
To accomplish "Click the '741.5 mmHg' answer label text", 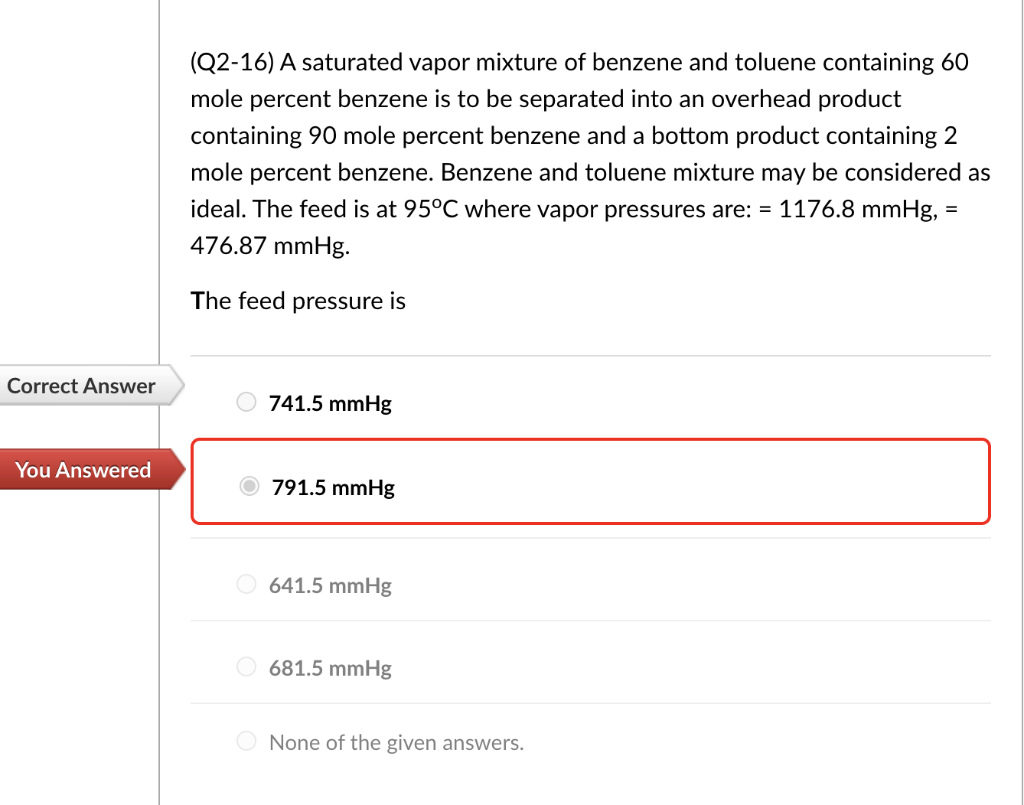I will (x=330, y=404).
